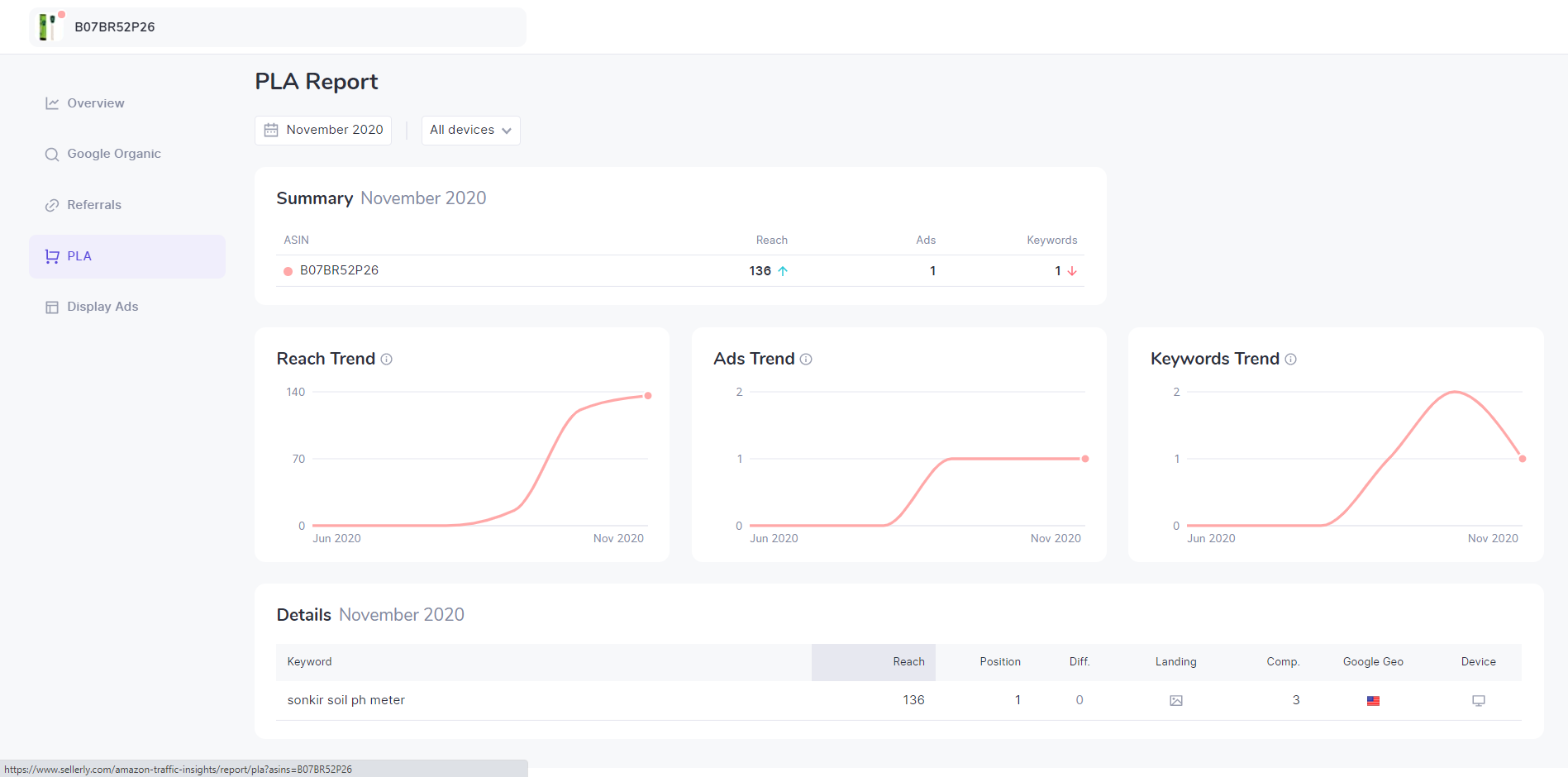Click the B07BR52P26 ASIN search field
Screen dimensions: 1568x777
(278, 27)
